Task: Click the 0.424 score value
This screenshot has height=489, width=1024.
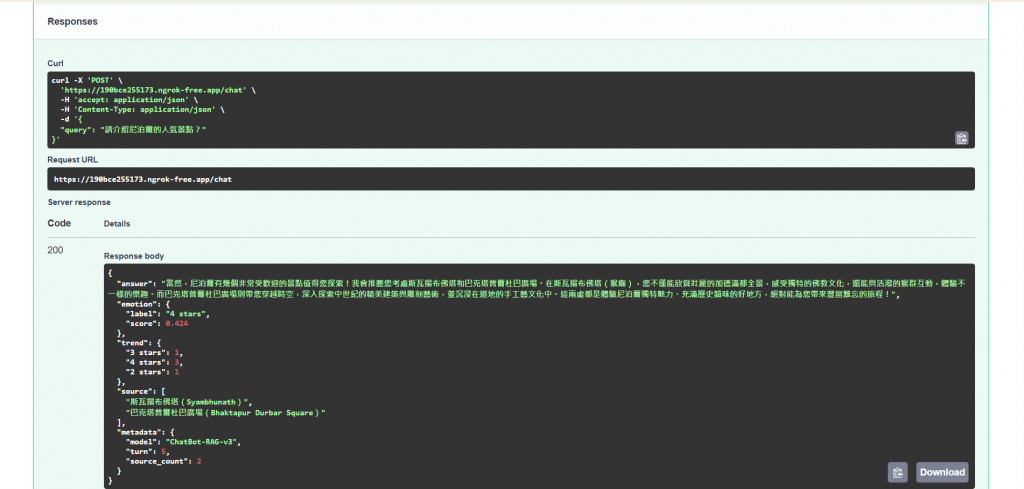Action: pyautogui.click(x=177, y=324)
